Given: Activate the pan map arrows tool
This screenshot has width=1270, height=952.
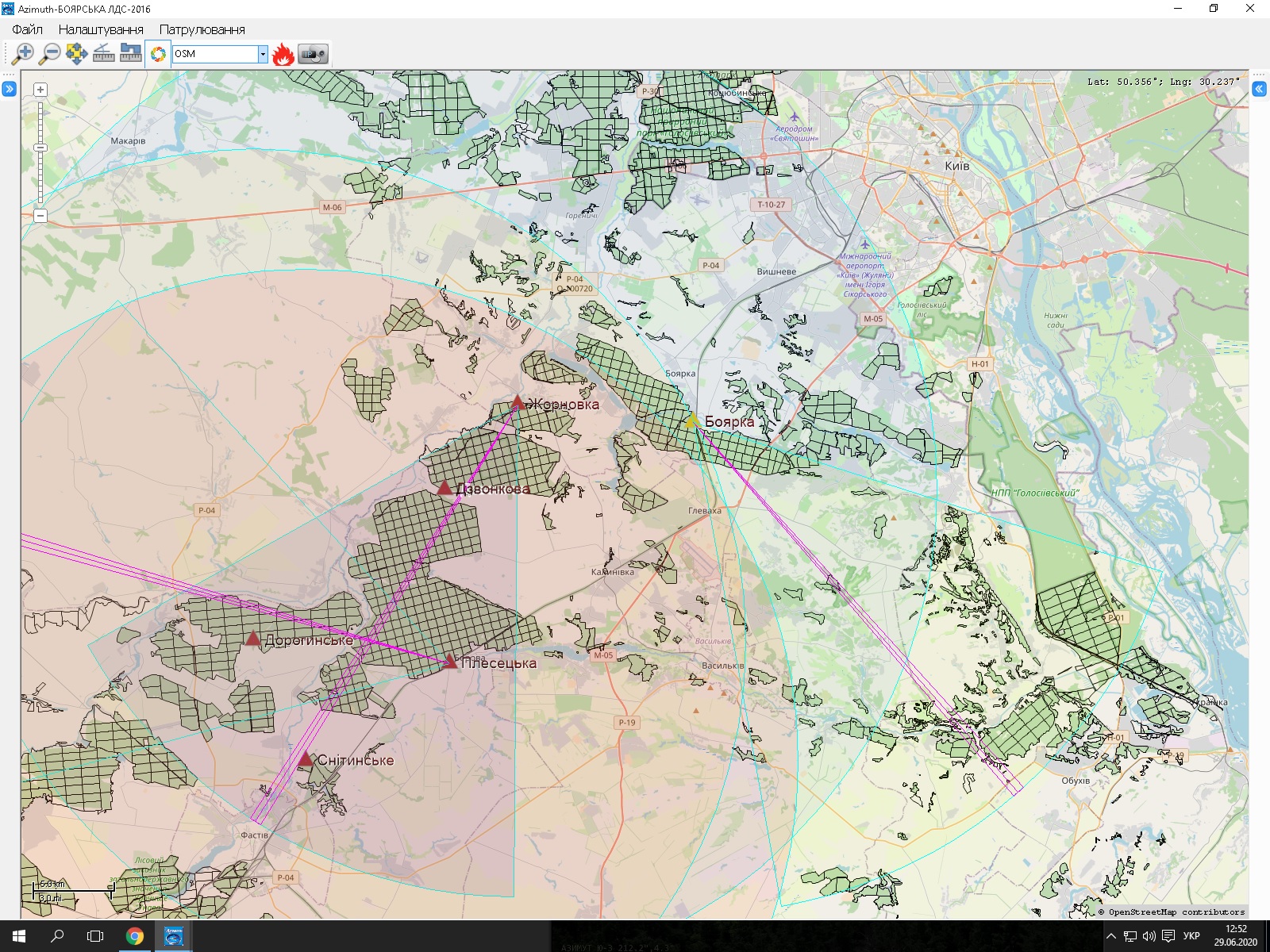Looking at the screenshot, I should point(76,54).
